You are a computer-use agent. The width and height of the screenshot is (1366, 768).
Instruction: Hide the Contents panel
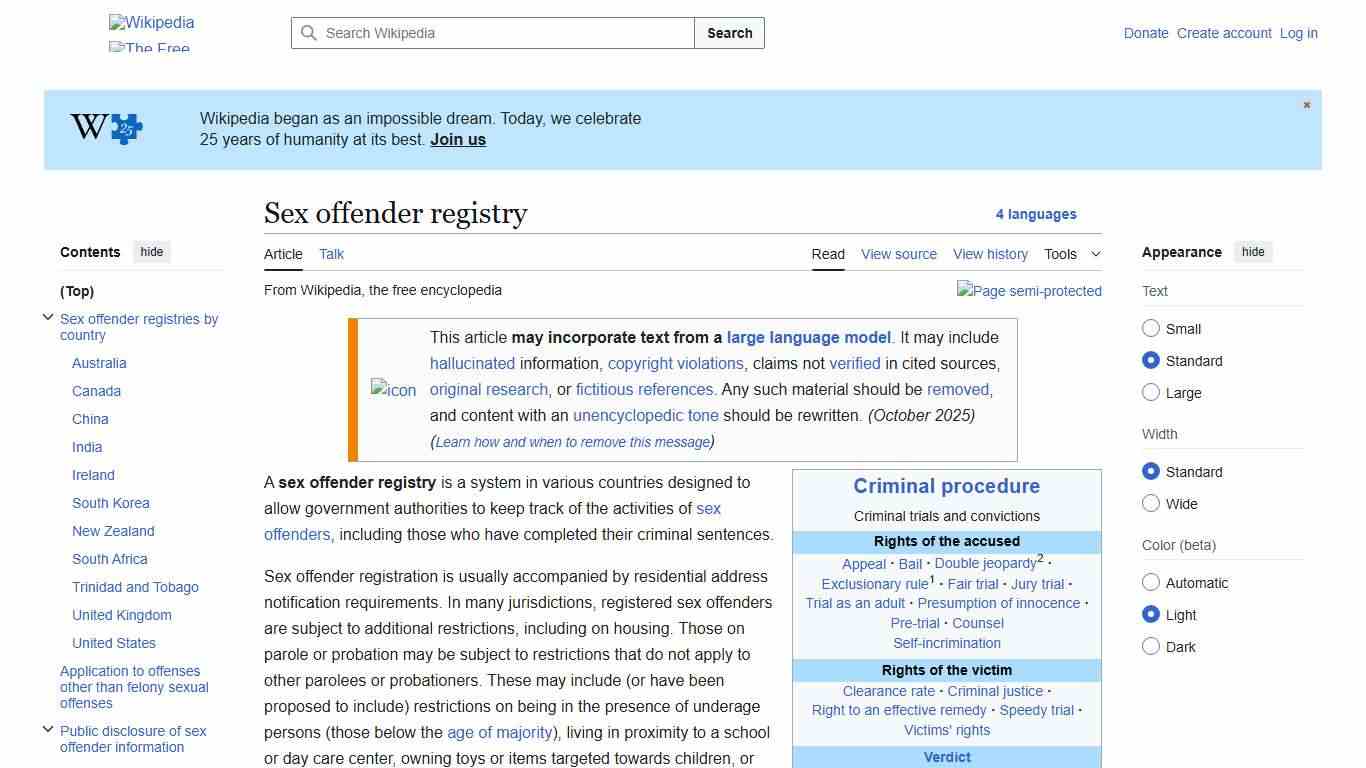pos(151,252)
